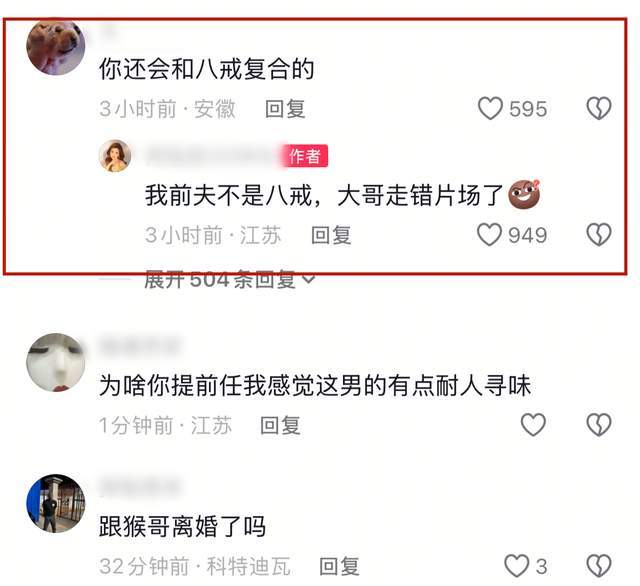
Task: Open the dog avatar profile
Action: tap(56, 46)
